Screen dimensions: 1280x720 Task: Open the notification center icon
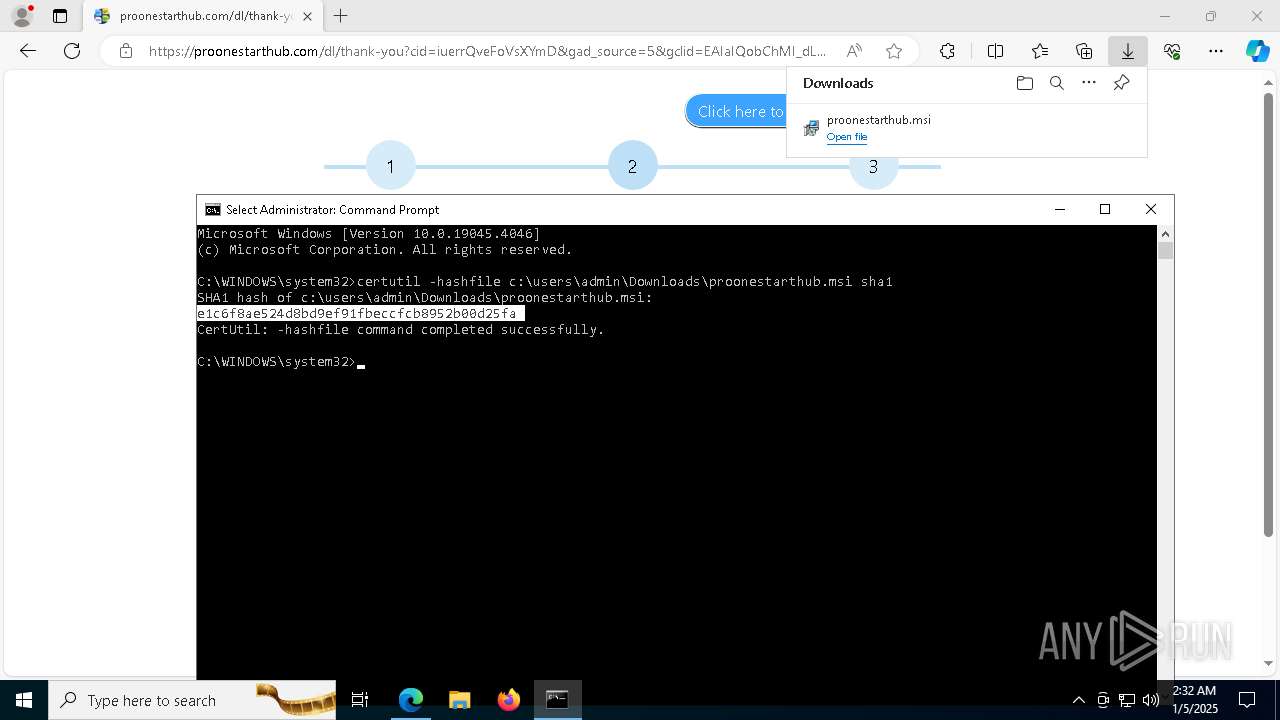coord(1247,700)
